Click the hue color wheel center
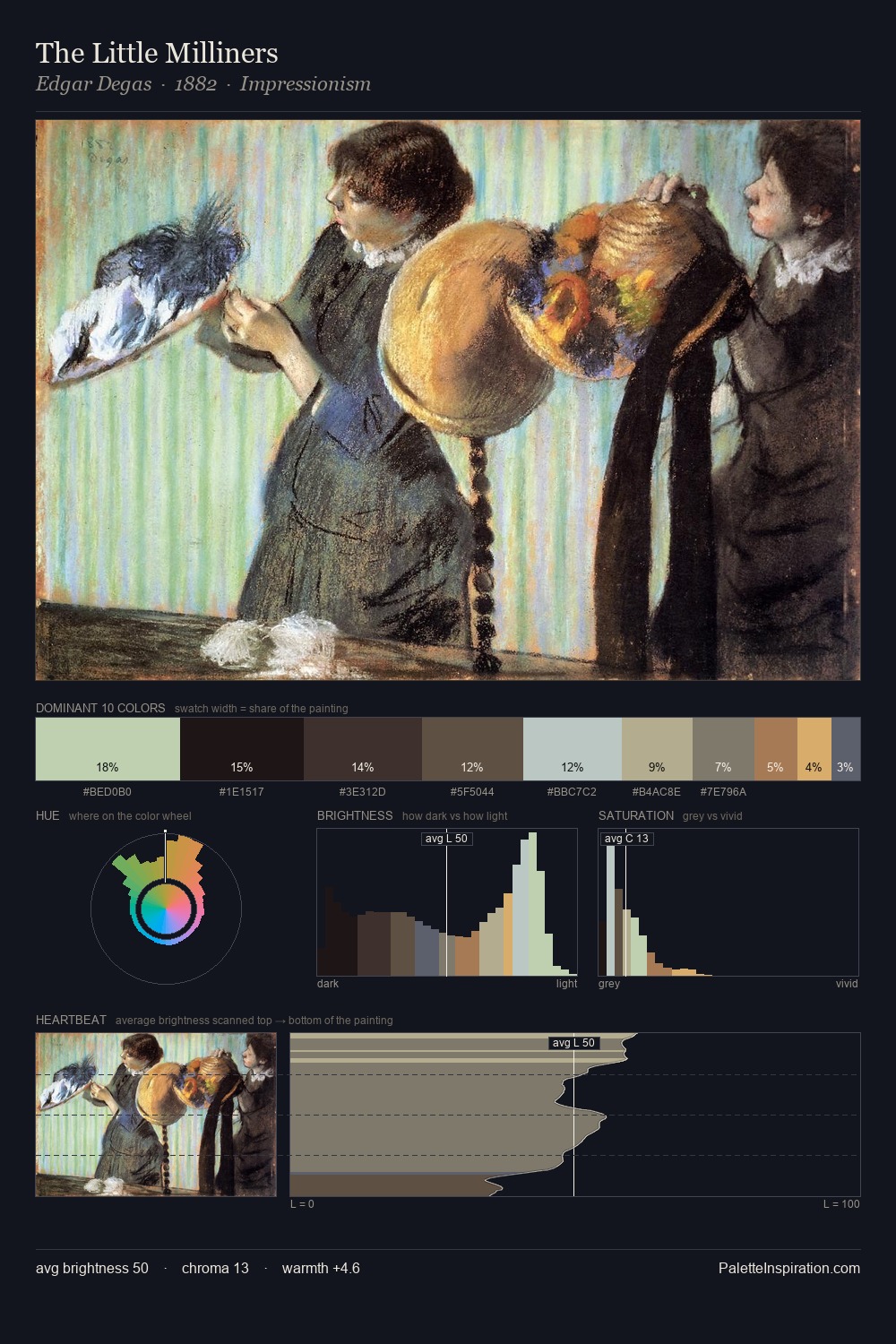 point(166,910)
